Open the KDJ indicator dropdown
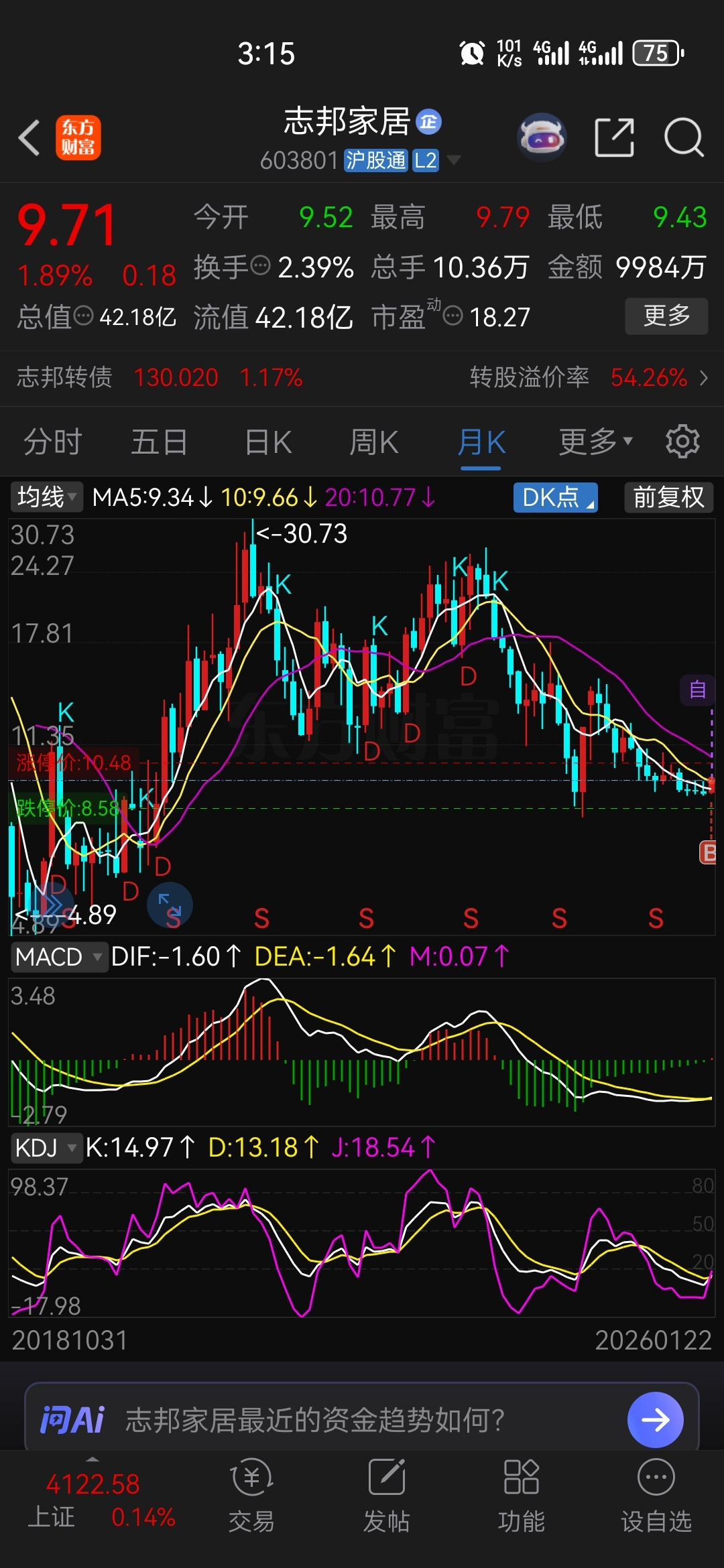Screen dimensions: 724x1568 tap(46, 1147)
